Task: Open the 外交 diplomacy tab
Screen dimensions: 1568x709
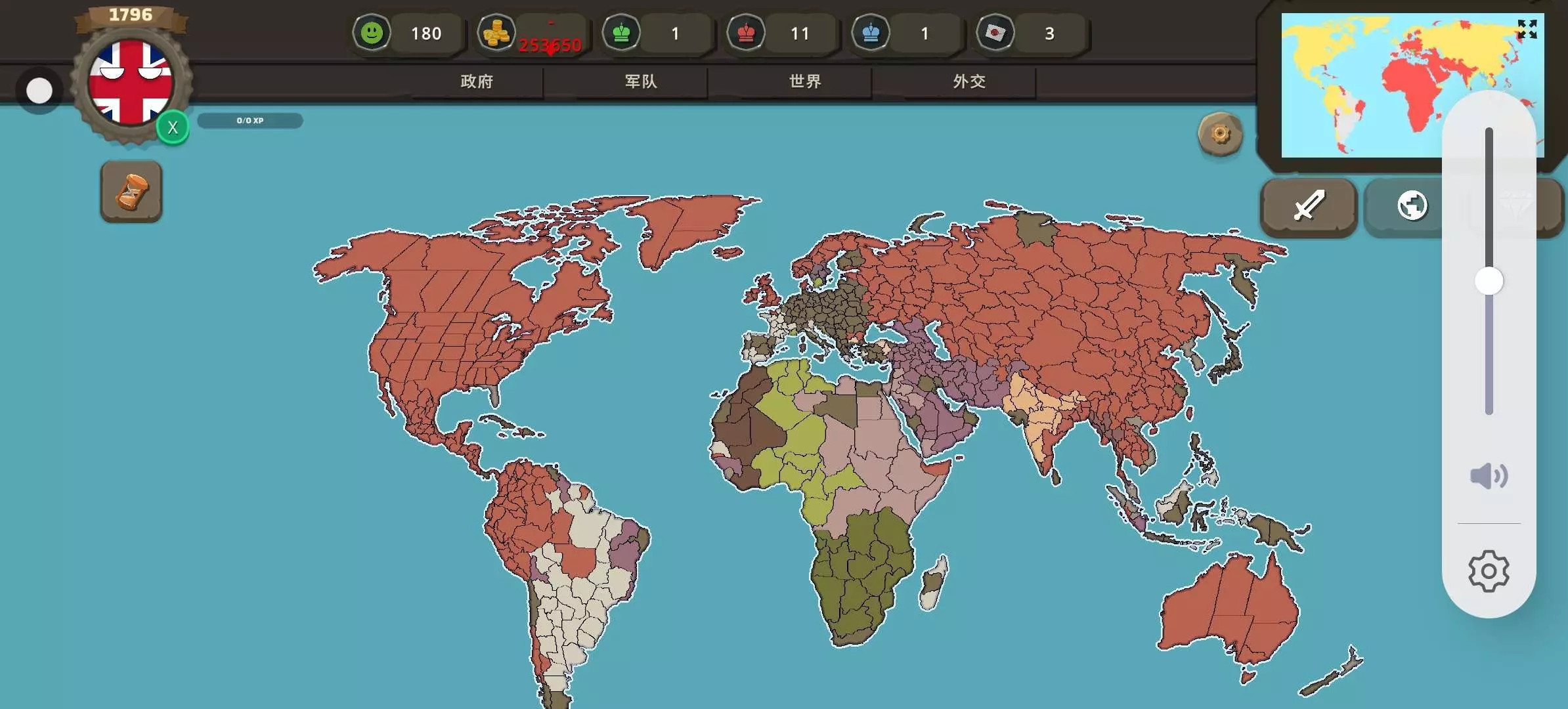Action: (x=969, y=81)
